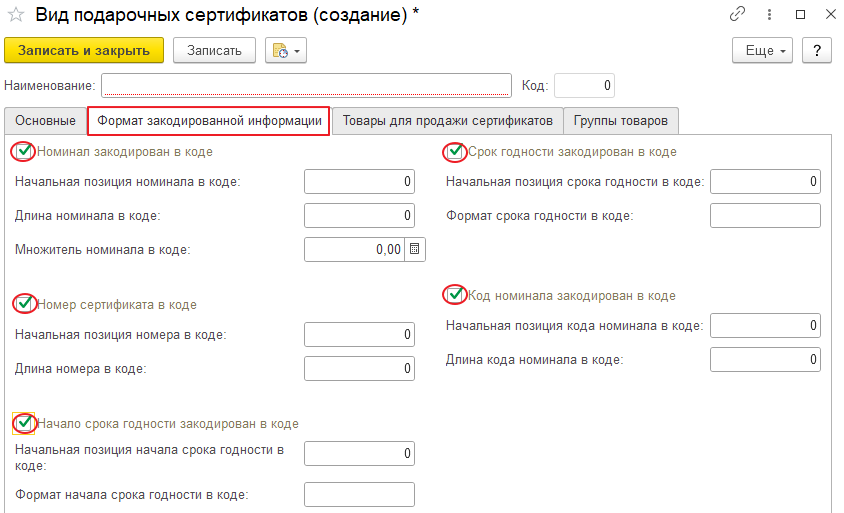Viewport: 844px width, 513px height.
Task: Toggle Срок годности закодирован в коде checkbox
Action: (455, 152)
